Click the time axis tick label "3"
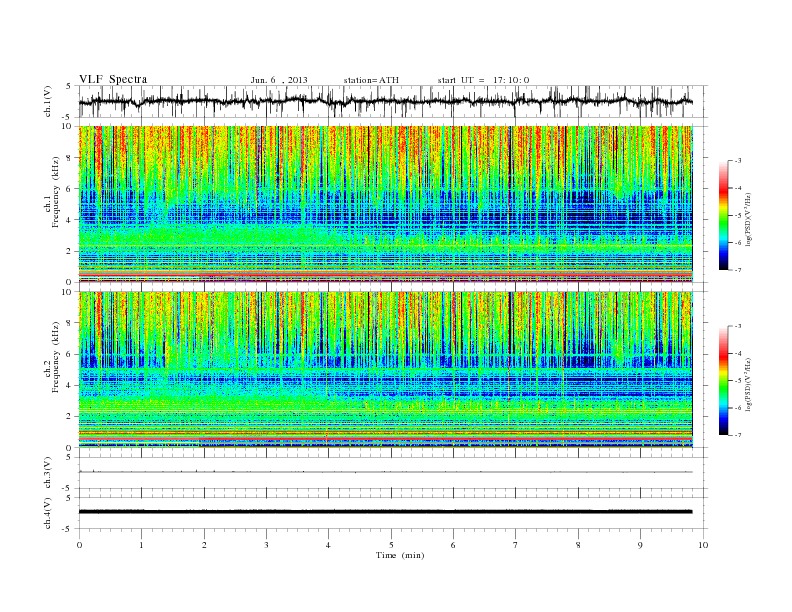Image resolution: width=792 pixels, height=612 pixels. 266,545
